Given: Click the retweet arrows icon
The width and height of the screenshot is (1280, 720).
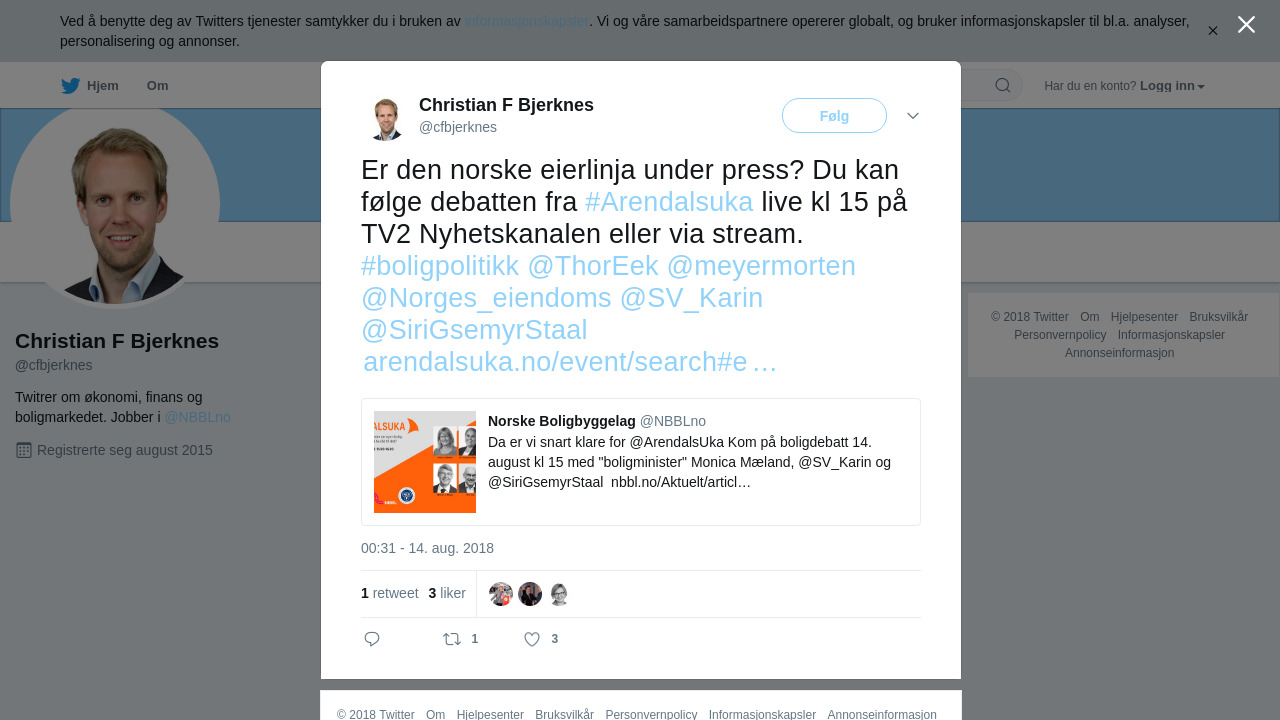Looking at the screenshot, I should [452, 639].
